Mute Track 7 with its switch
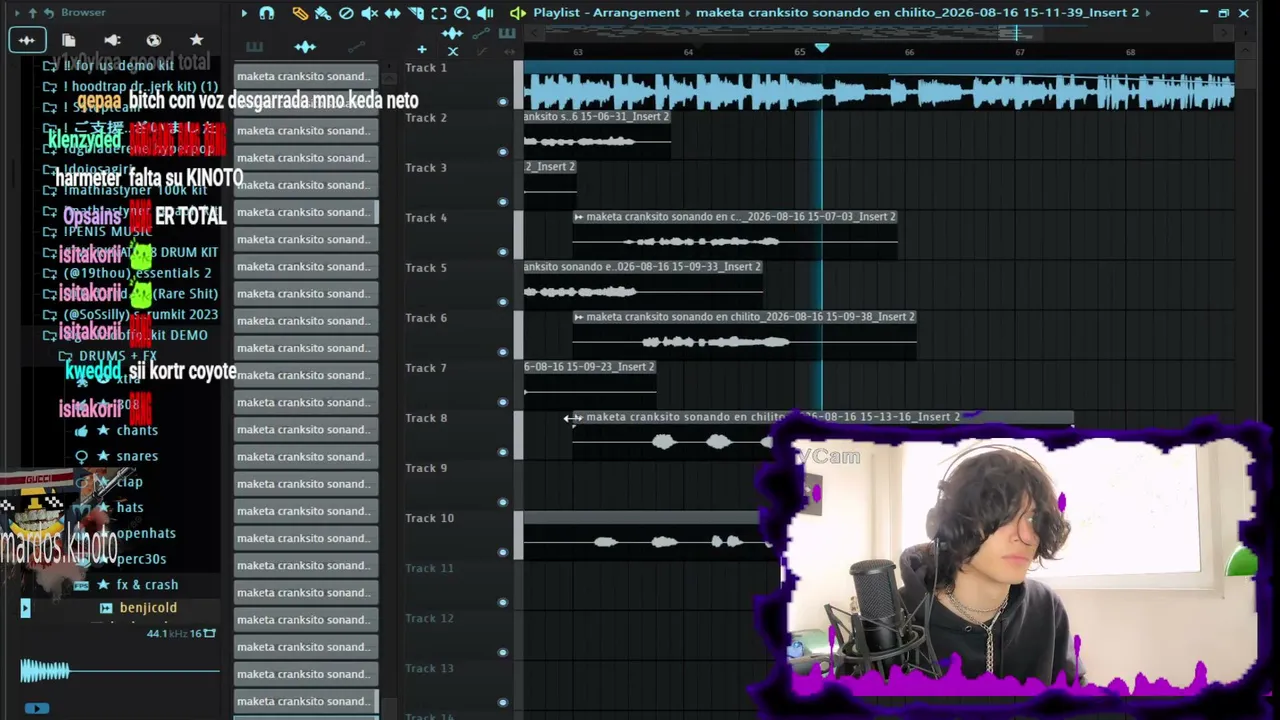The height and width of the screenshot is (720, 1280). 503,402
